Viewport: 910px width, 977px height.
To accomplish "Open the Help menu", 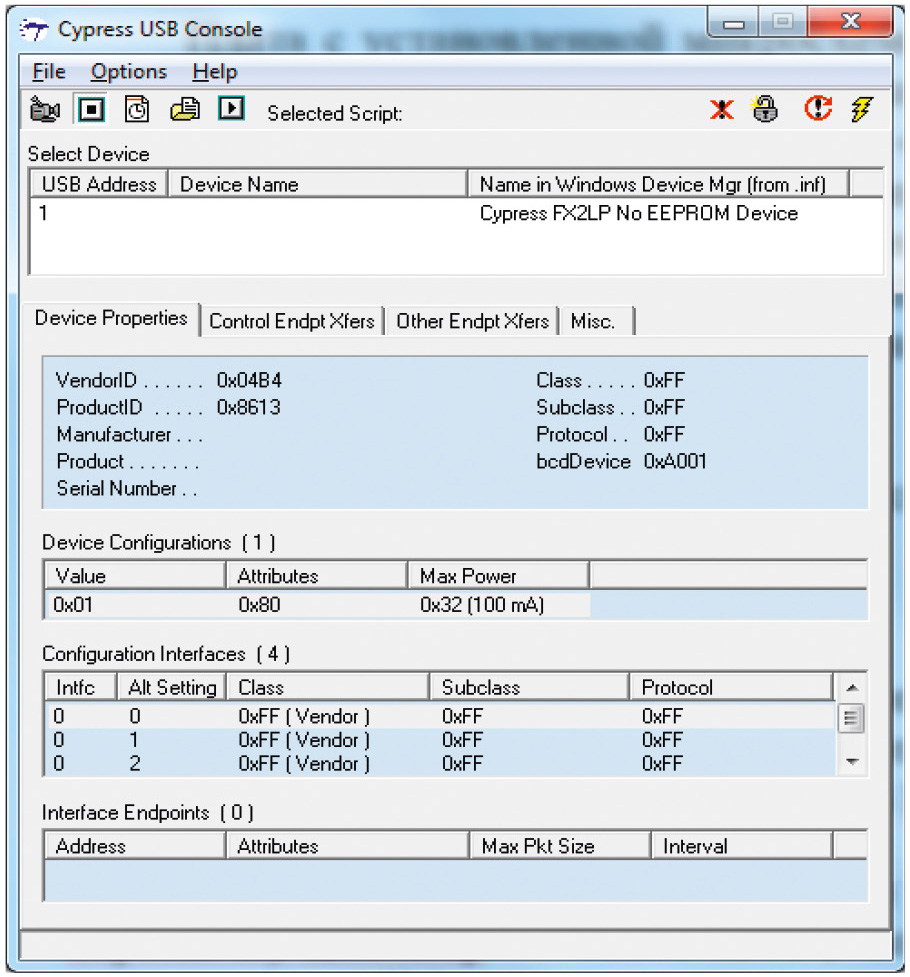I will pos(214,72).
